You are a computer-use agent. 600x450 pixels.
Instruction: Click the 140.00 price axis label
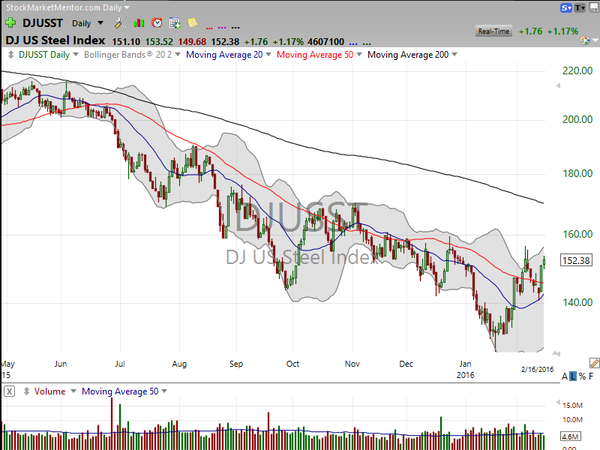pyautogui.click(x=577, y=302)
